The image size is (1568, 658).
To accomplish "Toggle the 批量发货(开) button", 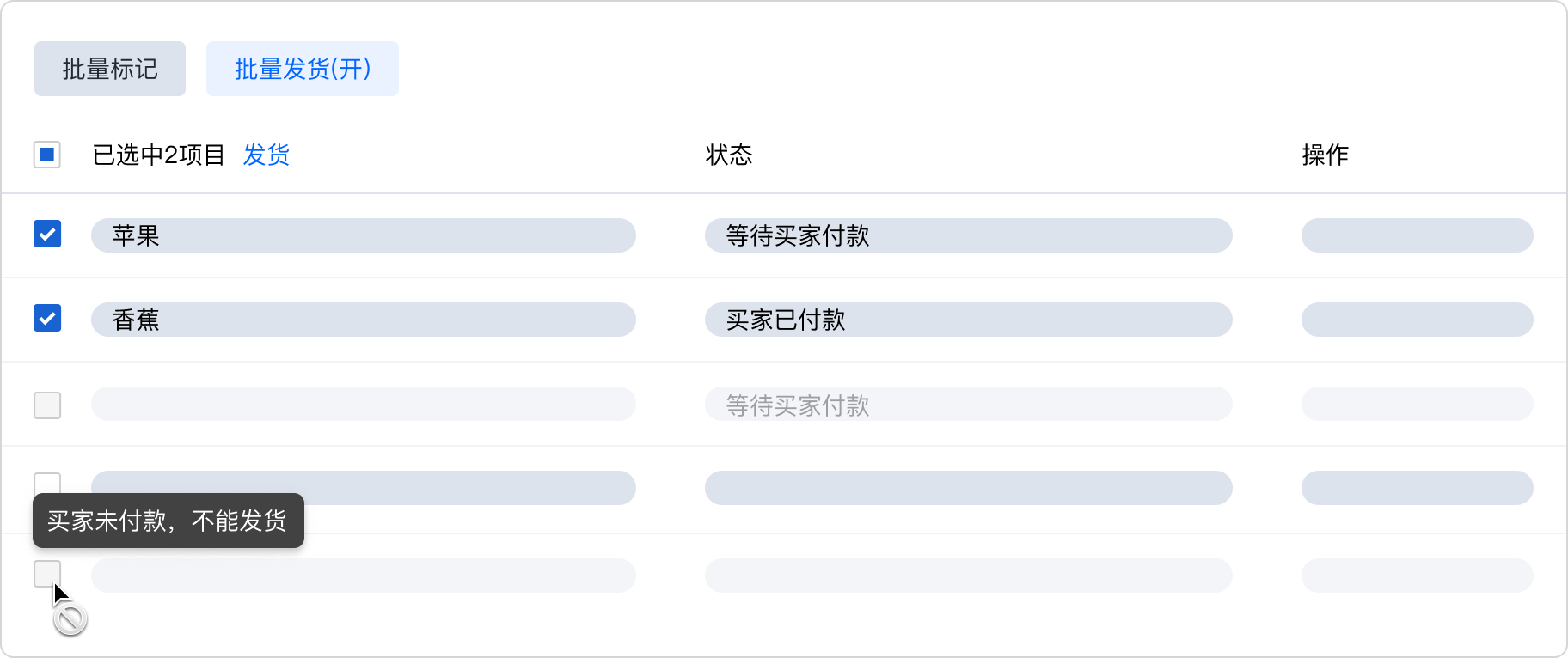I will (303, 69).
